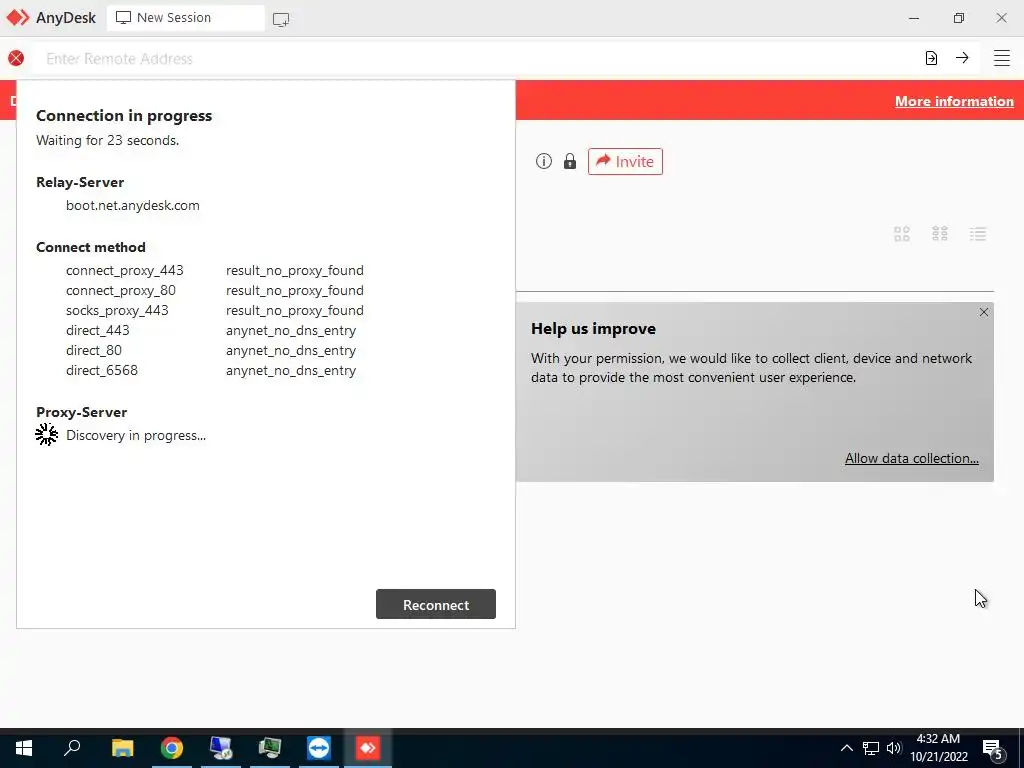1024x768 pixels.
Task: Close the Help us improve panel
Action: tap(984, 312)
